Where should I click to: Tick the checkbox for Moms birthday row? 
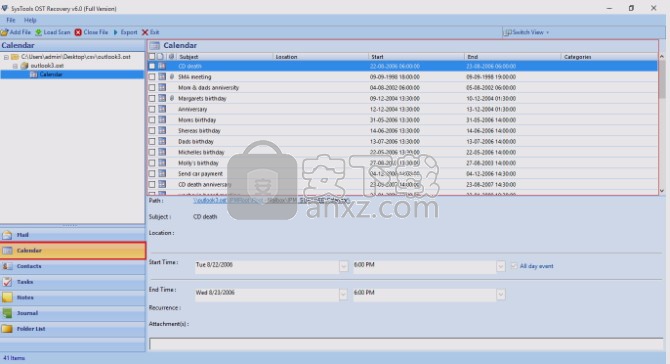pos(152,120)
